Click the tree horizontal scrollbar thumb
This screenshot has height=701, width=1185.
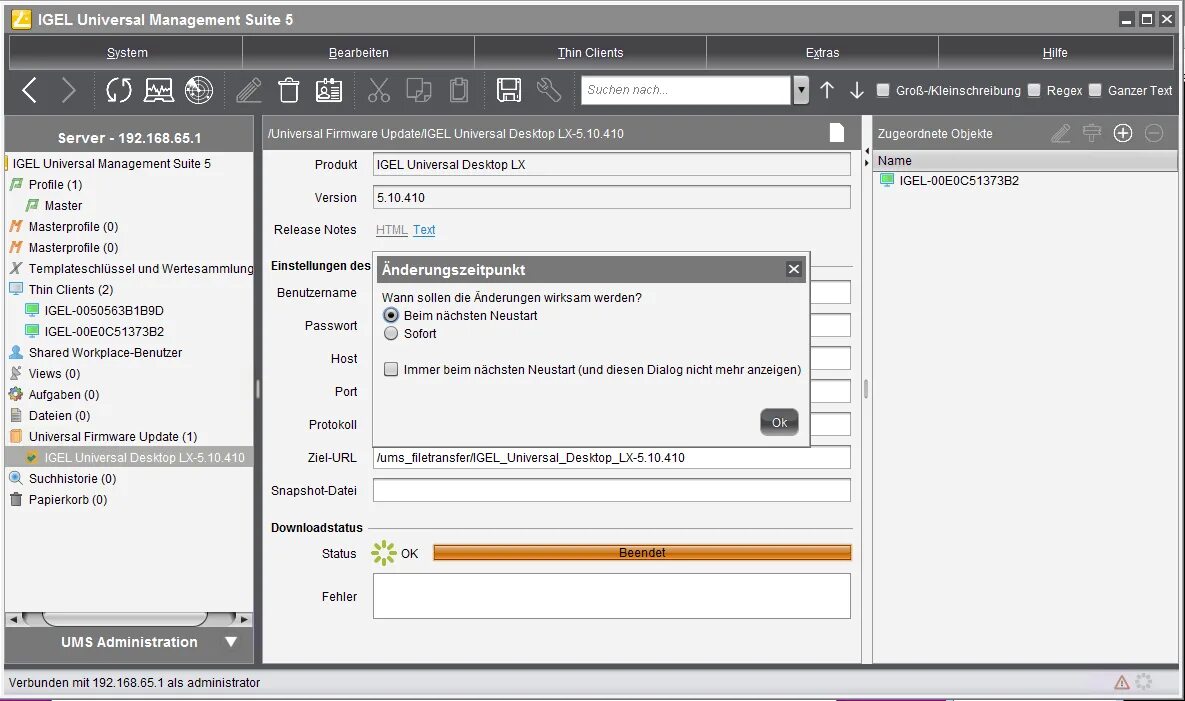[125, 619]
